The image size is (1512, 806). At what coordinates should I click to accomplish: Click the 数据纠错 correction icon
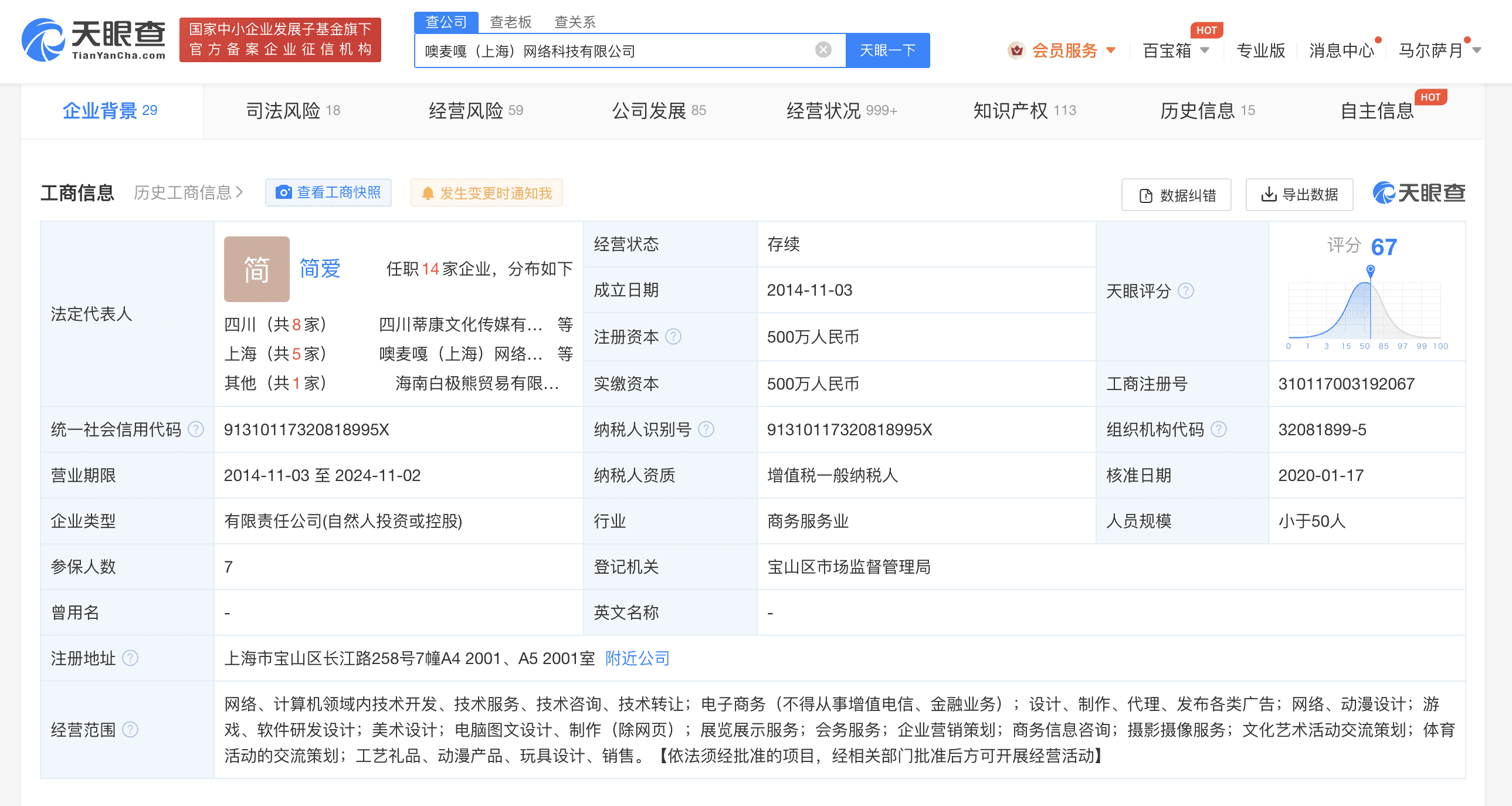(x=1145, y=194)
